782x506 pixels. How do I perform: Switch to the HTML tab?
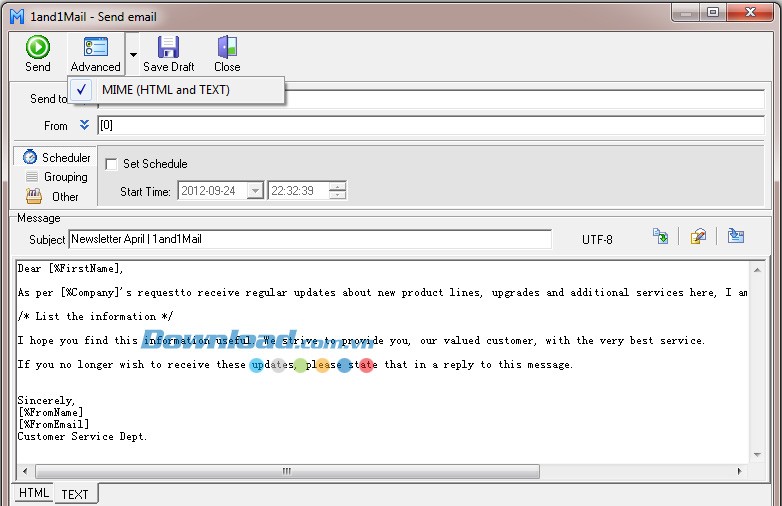point(33,494)
